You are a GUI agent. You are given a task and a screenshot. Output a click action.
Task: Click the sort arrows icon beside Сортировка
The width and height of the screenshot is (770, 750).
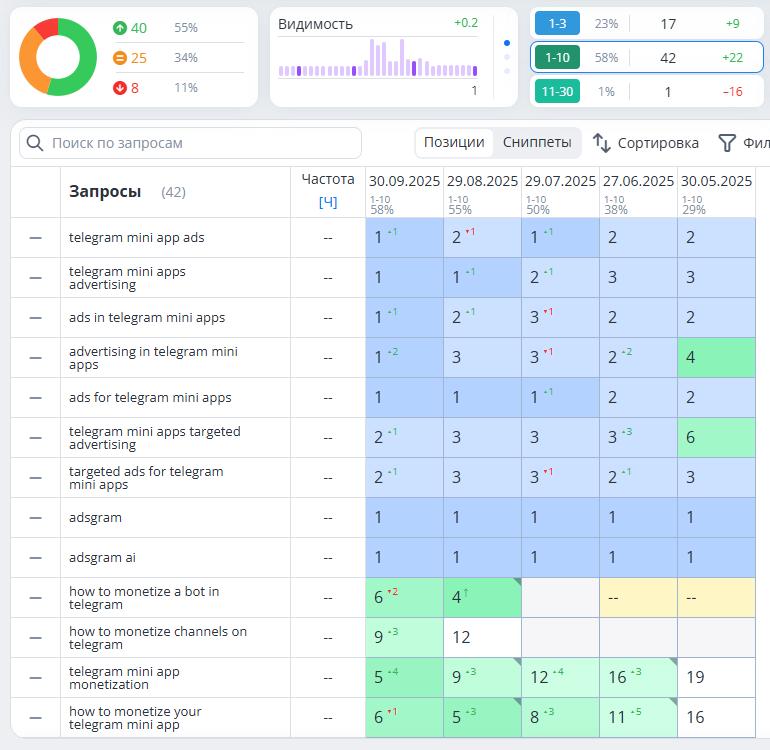pos(602,143)
